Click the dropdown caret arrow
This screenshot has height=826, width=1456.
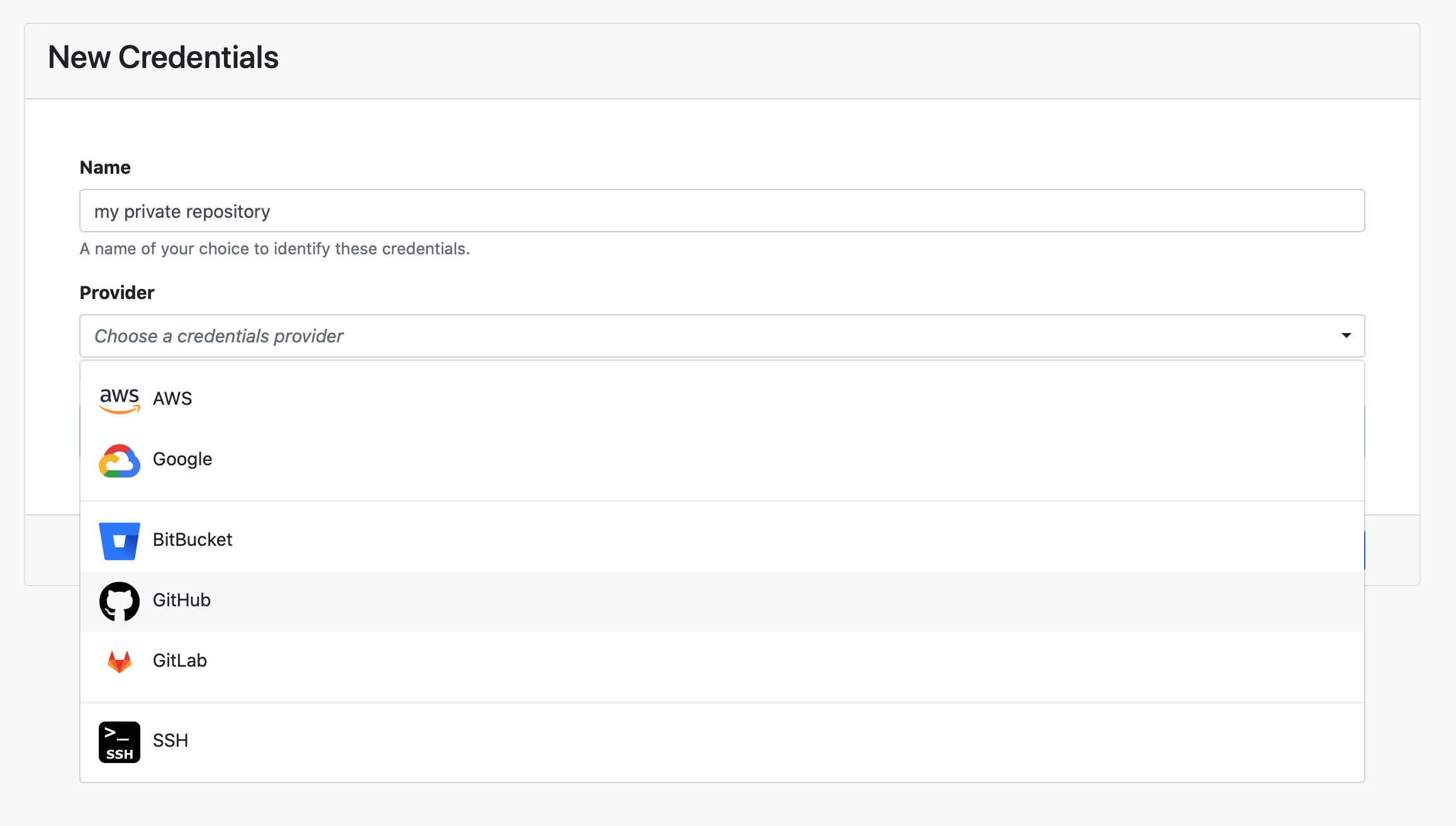click(x=1346, y=336)
